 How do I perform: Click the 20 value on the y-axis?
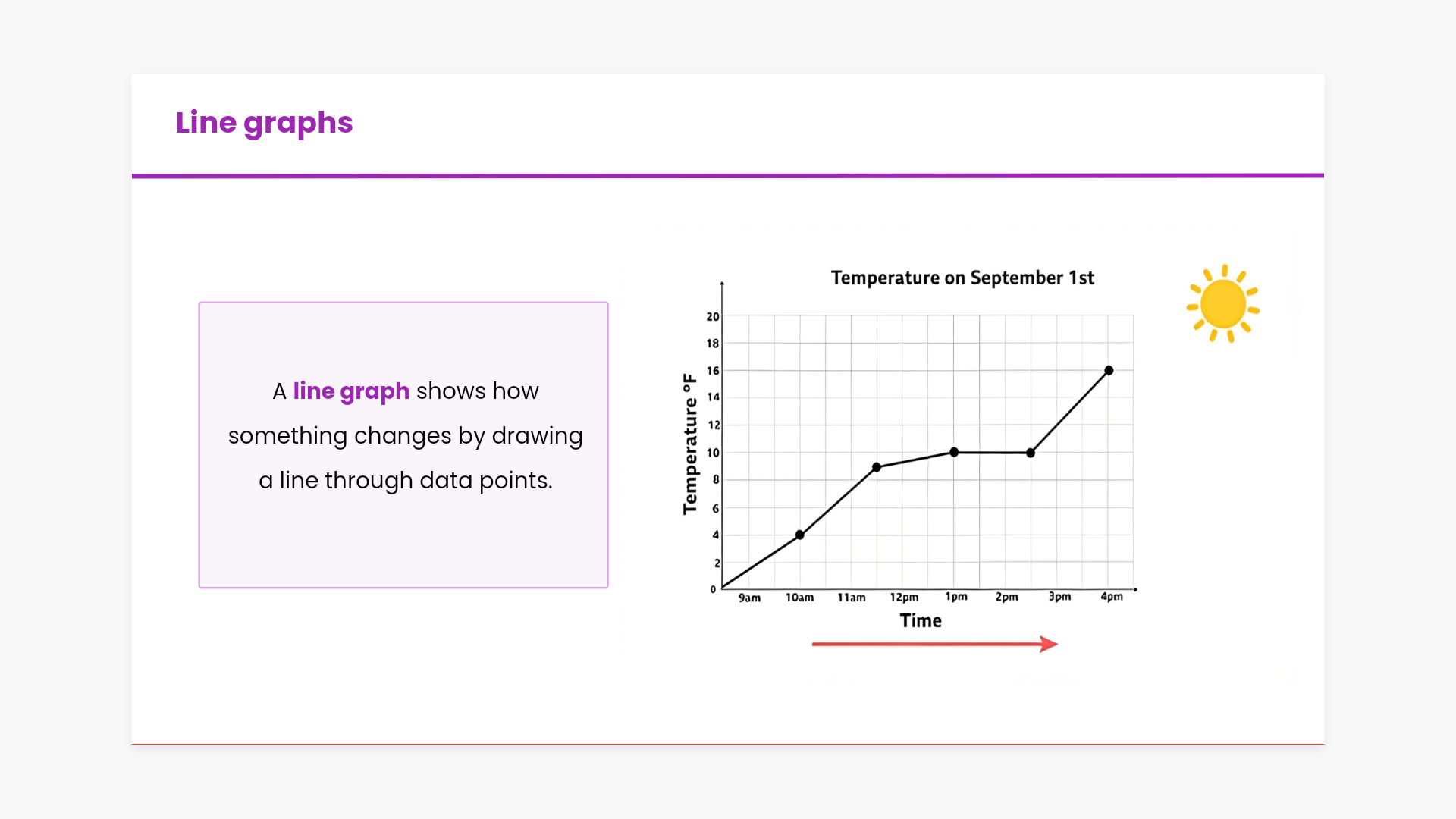713,316
